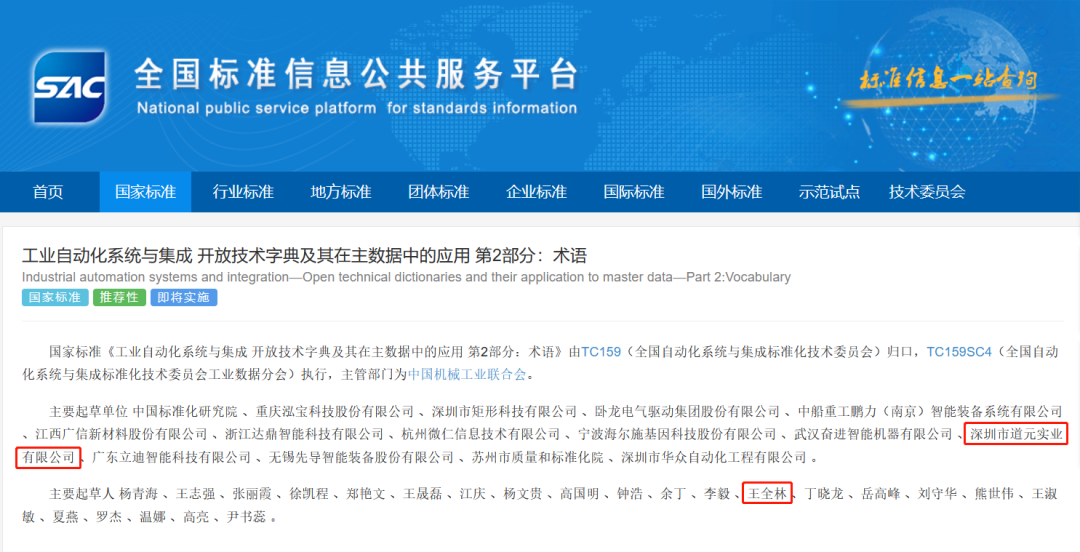Click the drafter name 徐凯程
1080x552 pixels.
[x=309, y=494]
